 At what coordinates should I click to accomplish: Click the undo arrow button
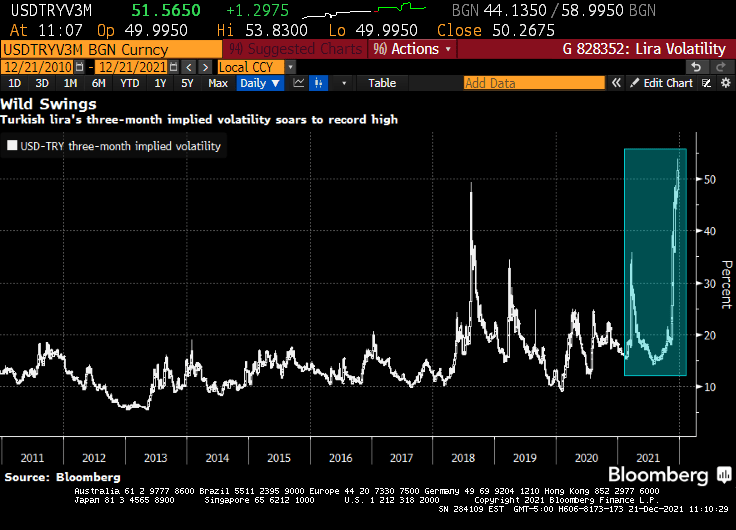pos(697,66)
